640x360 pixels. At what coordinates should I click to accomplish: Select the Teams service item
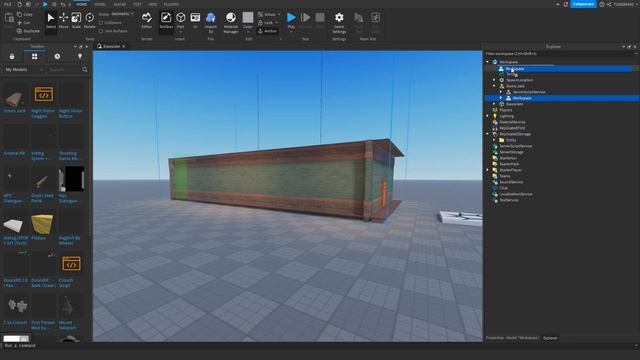pos(505,176)
